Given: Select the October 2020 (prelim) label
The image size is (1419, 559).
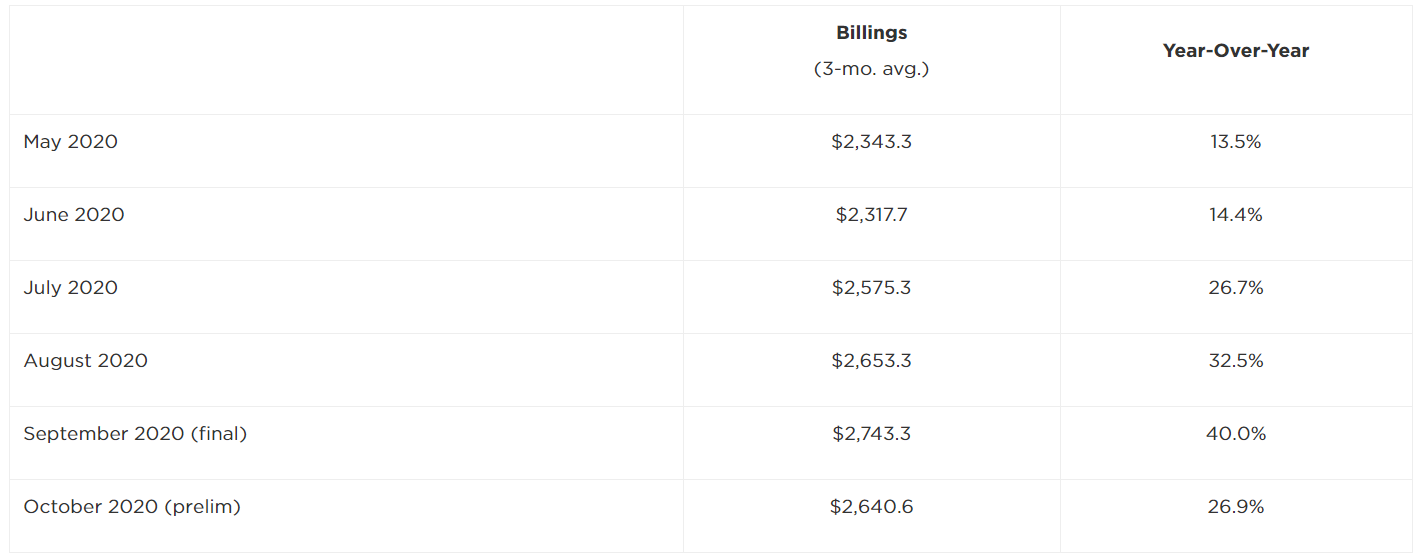Looking at the screenshot, I should pyautogui.click(x=133, y=507).
